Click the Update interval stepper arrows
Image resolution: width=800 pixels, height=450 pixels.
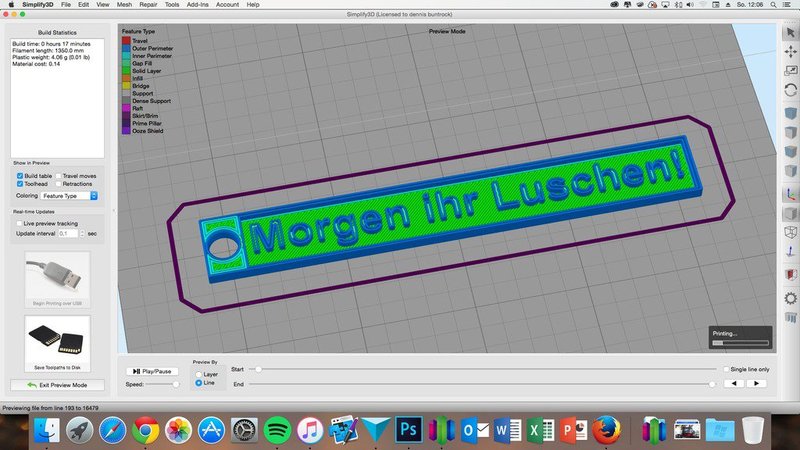point(82,234)
